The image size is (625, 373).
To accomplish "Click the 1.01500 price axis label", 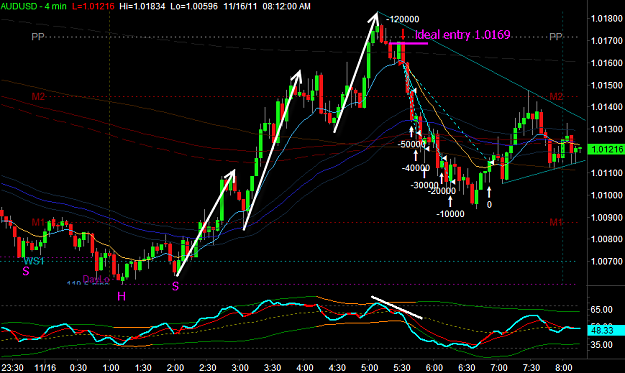I will (606, 85).
